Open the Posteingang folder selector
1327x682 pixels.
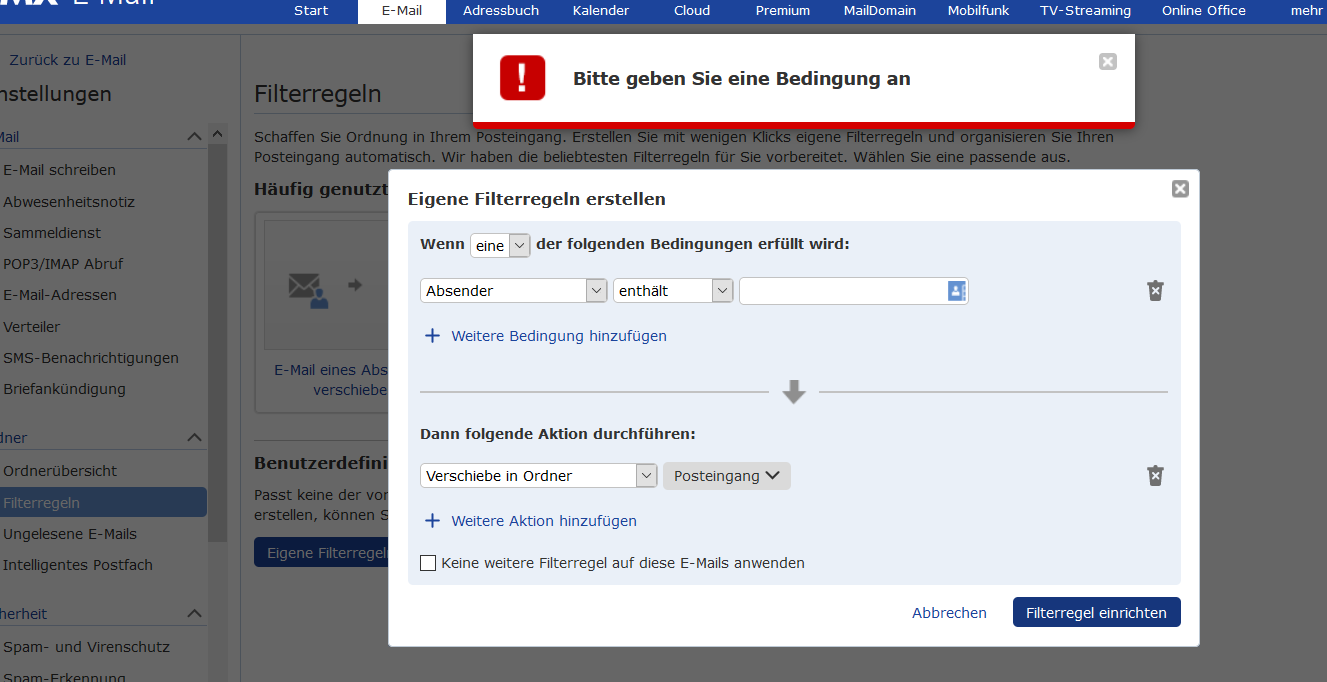(727, 476)
